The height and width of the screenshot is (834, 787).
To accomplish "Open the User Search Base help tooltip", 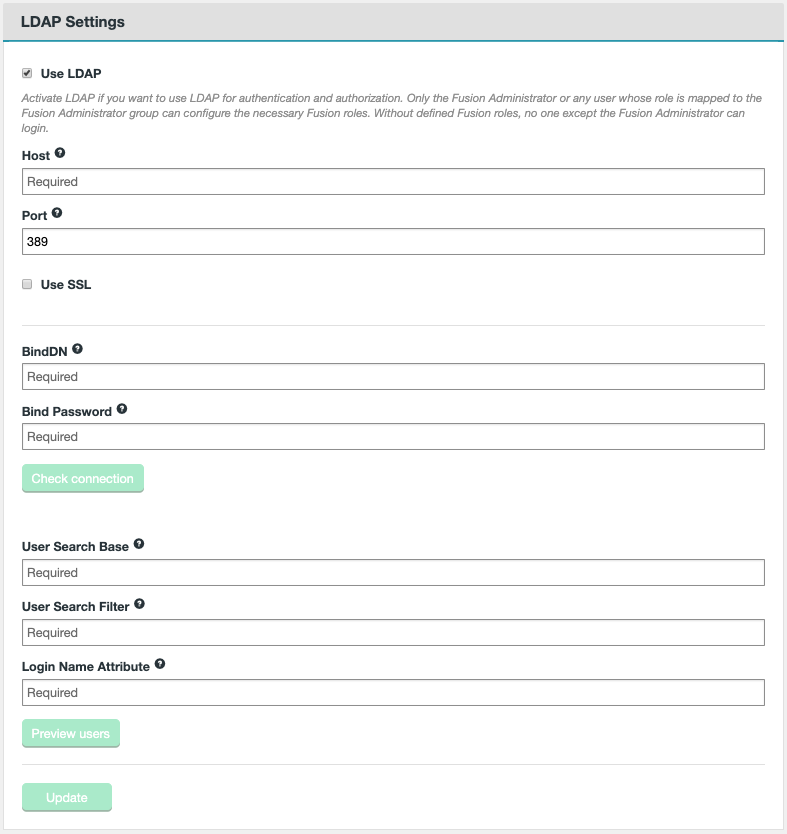I will (x=139, y=544).
